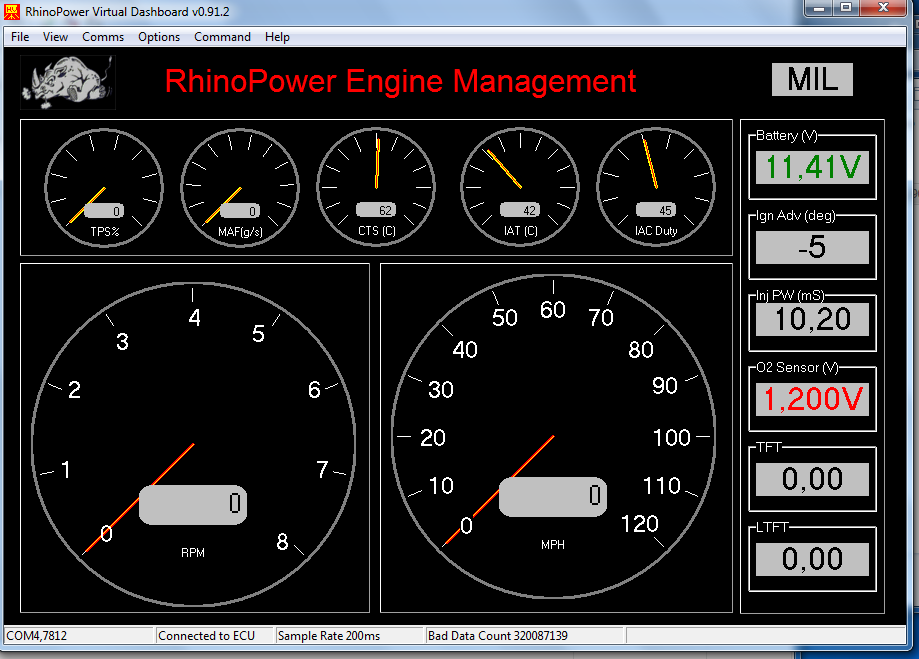Click the RPM digital readout box

click(x=193, y=504)
